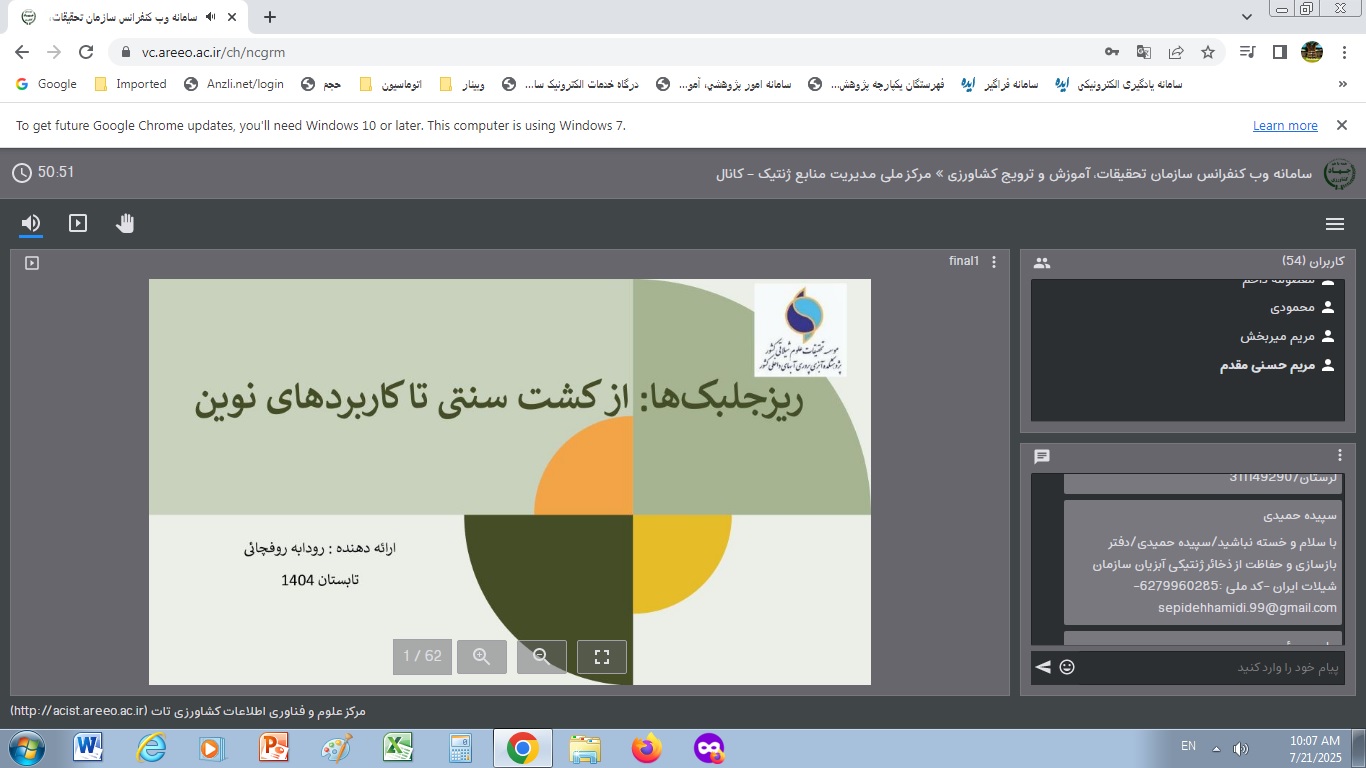Open the Google bookmark
Image resolution: width=1366 pixels, height=768 pixels.
[46, 84]
